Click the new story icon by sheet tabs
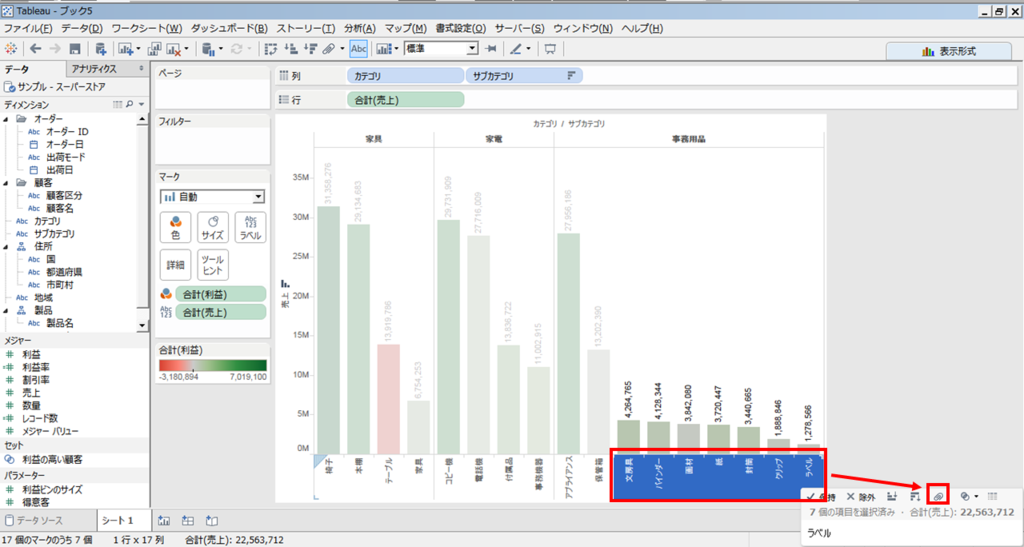Viewport: 1024px width, 547px height. pyautogui.click(x=212, y=520)
